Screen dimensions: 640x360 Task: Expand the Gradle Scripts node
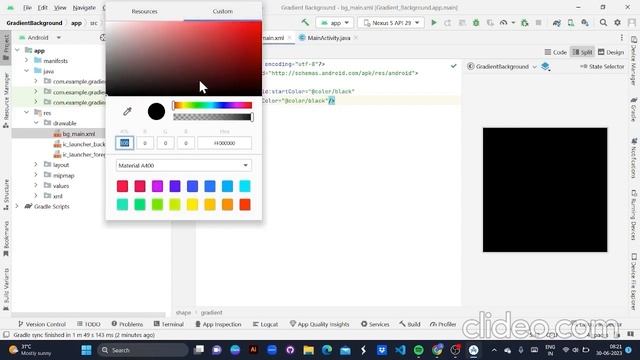pyautogui.click(x=18, y=206)
